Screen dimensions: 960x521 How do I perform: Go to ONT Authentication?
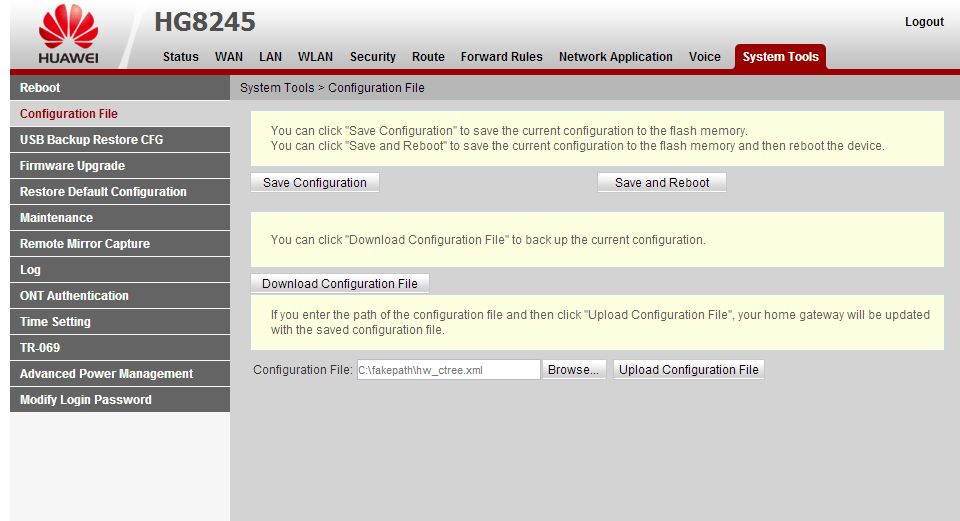(x=120, y=296)
